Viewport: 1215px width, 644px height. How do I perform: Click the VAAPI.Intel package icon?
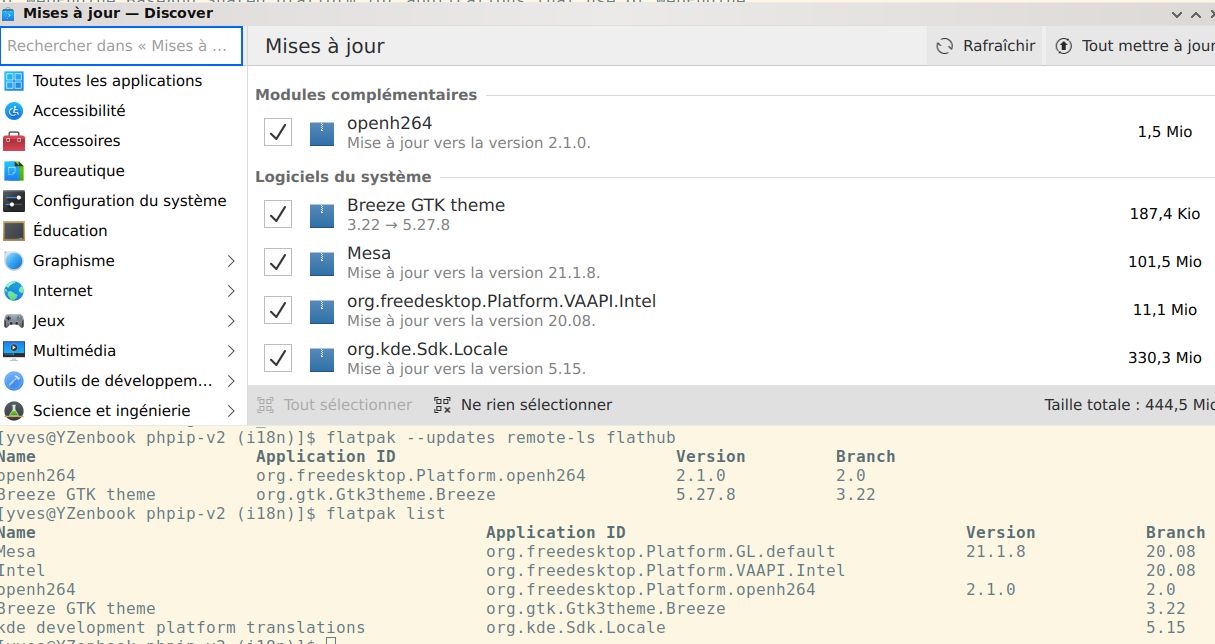pos(321,310)
